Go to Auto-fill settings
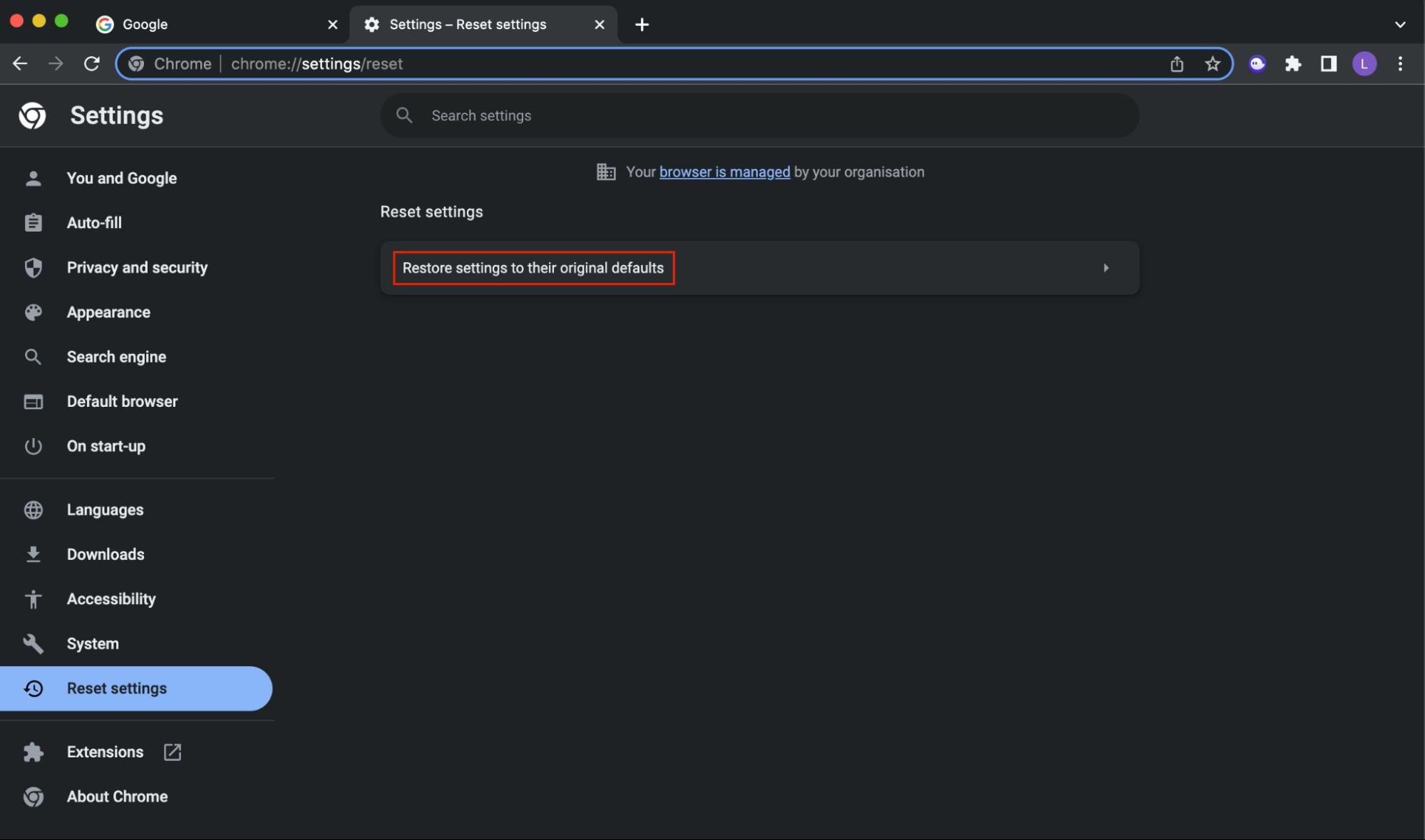The width and height of the screenshot is (1425, 840). [136, 222]
